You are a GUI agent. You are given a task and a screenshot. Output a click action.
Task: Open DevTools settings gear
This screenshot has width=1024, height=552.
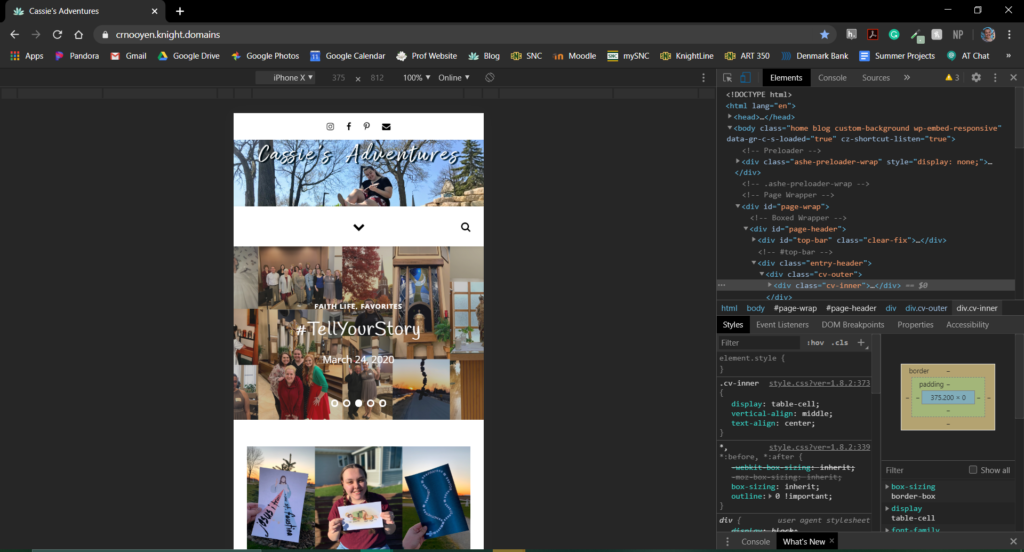click(x=976, y=77)
